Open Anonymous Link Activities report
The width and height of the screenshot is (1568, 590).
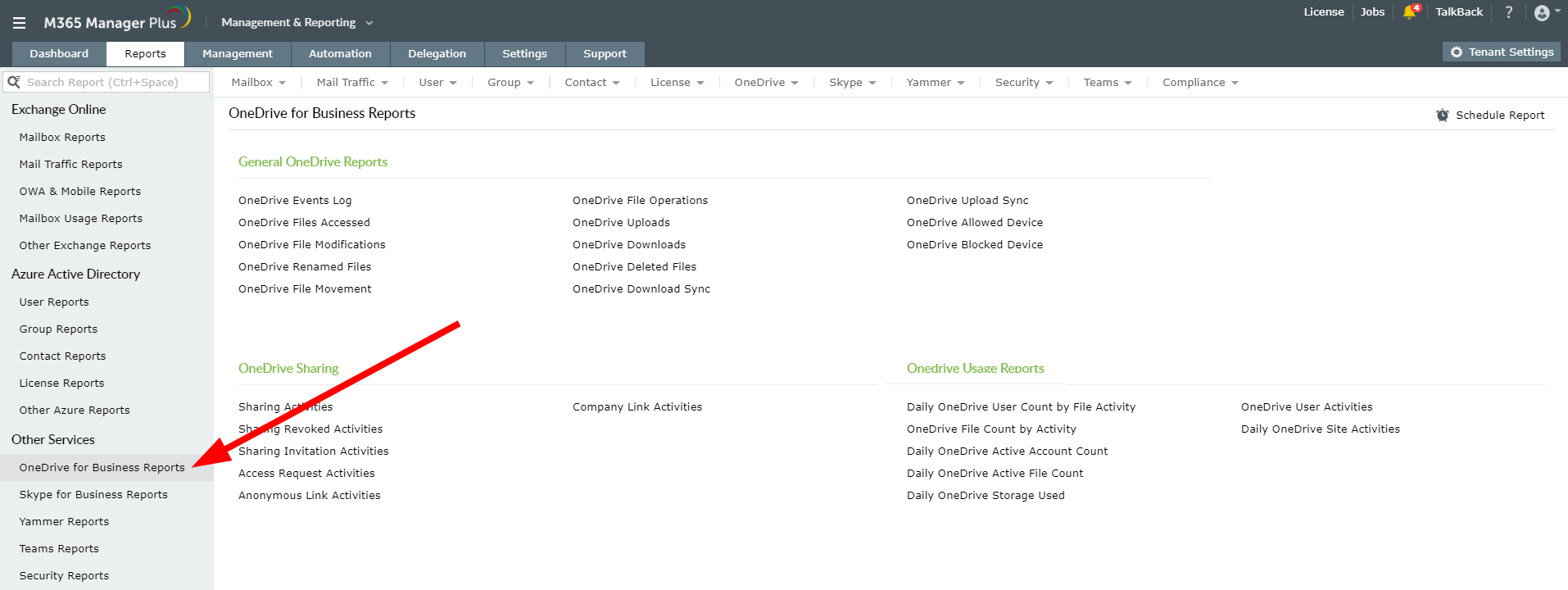(310, 495)
